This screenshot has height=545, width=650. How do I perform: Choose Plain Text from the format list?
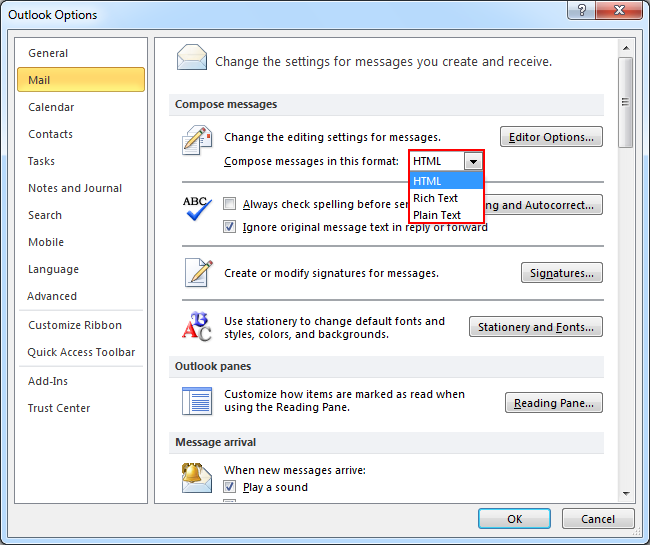click(x=446, y=215)
